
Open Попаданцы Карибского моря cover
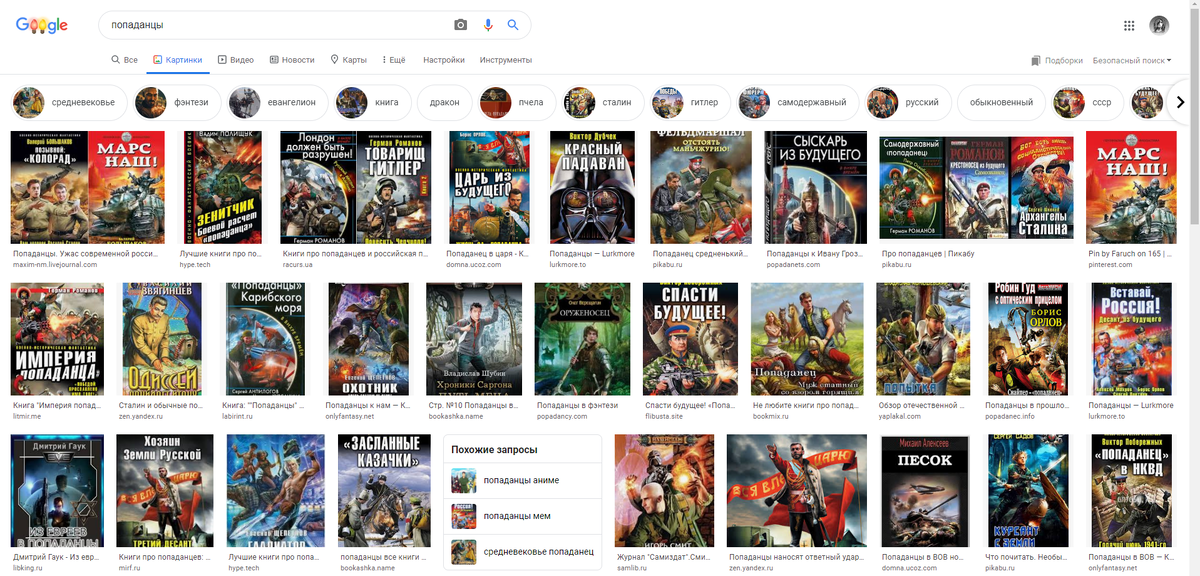point(264,340)
